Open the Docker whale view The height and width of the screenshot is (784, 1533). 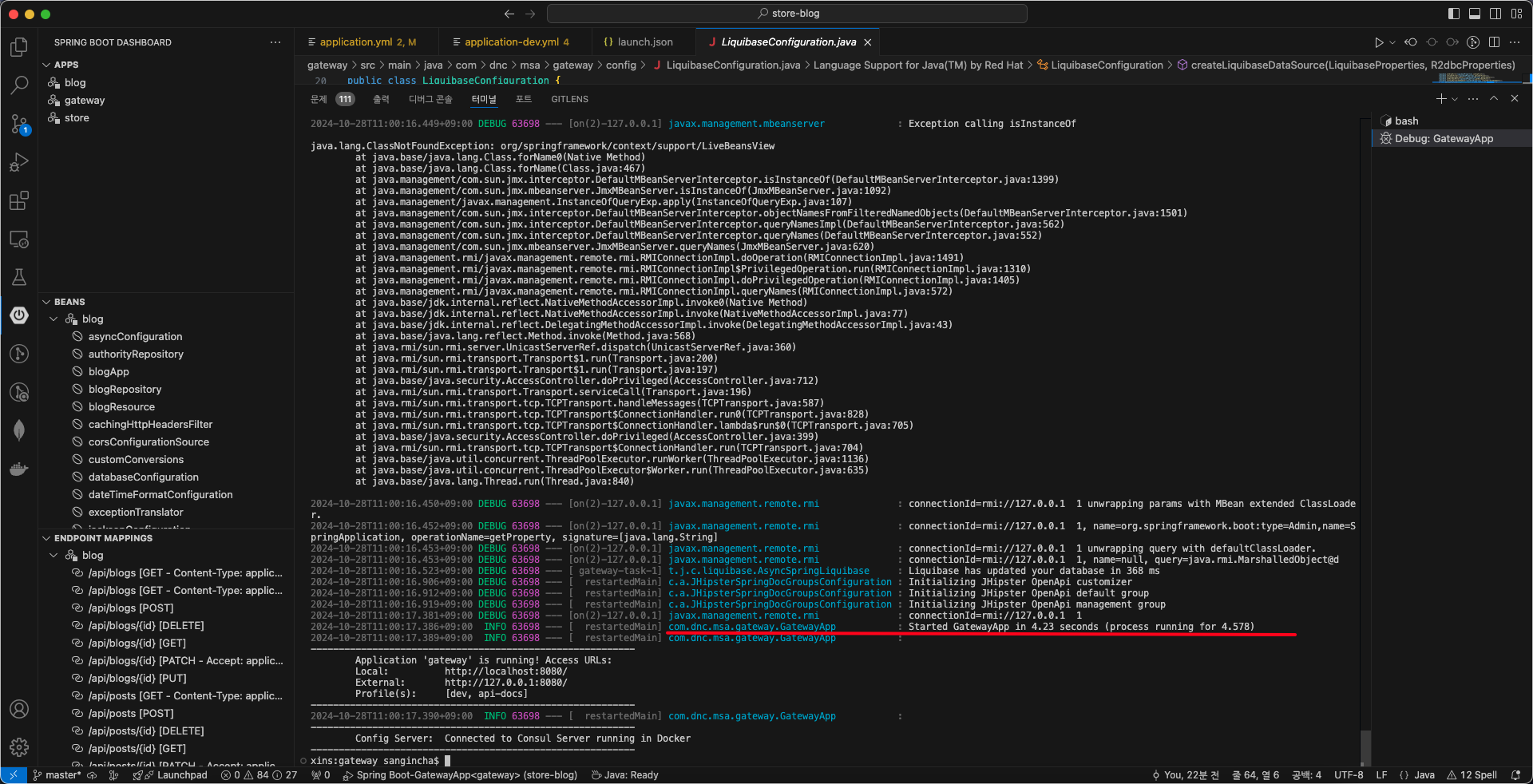[19, 469]
